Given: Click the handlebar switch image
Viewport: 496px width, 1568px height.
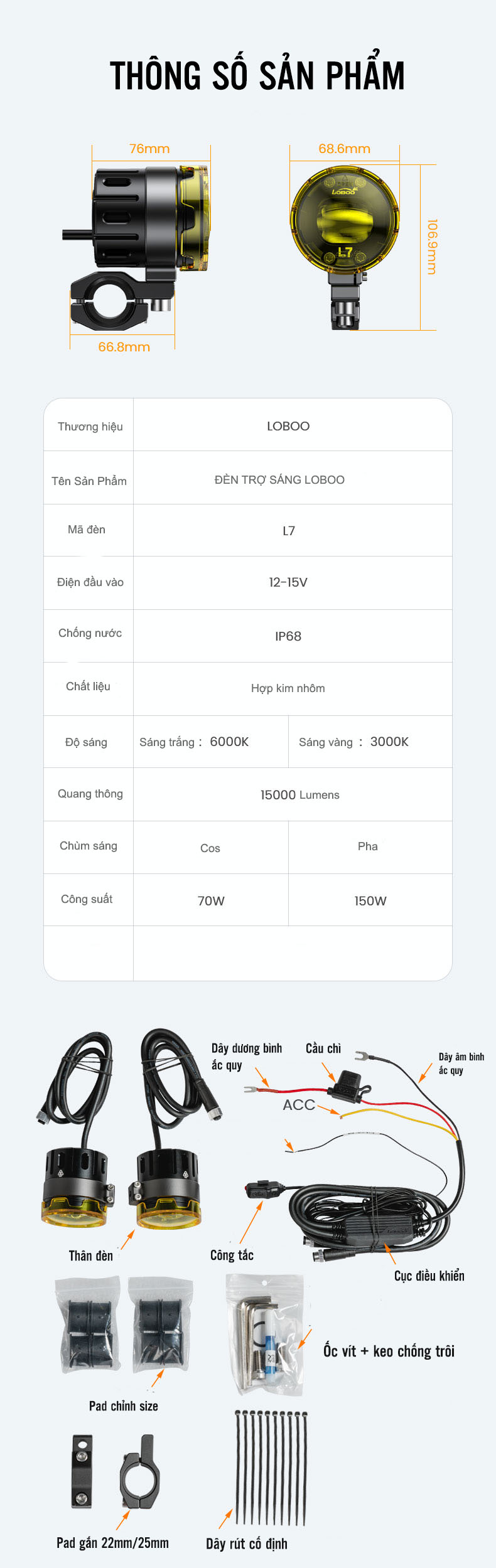Looking at the screenshot, I should (x=262, y=1188).
